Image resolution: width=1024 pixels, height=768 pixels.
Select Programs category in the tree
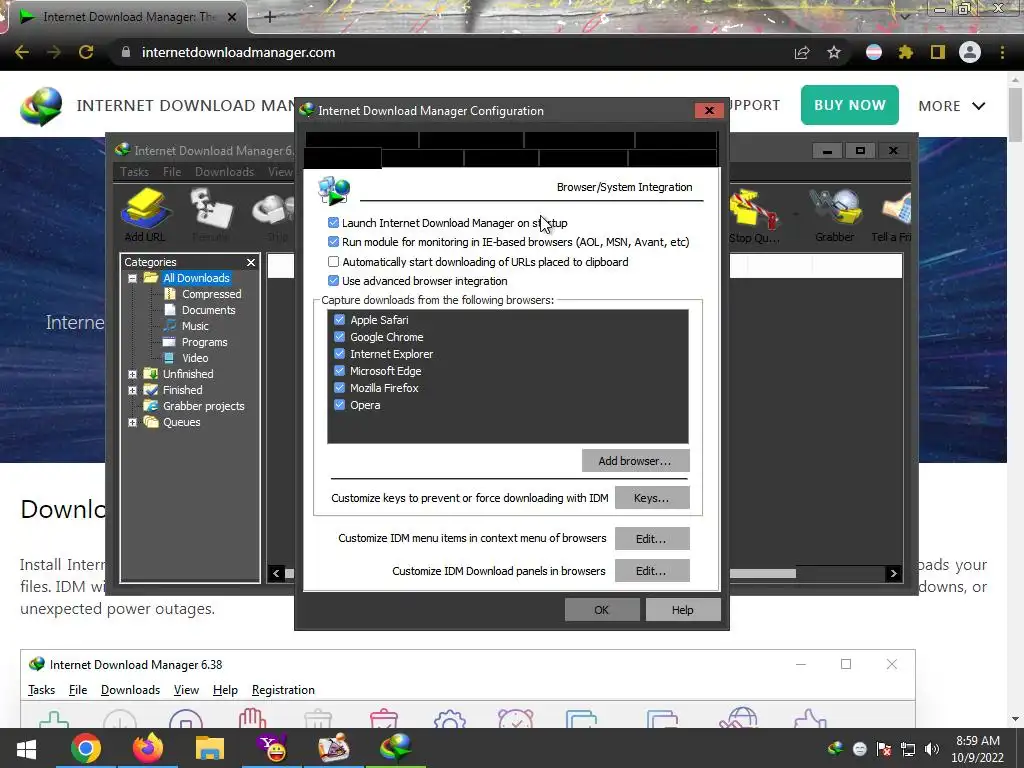204,342
